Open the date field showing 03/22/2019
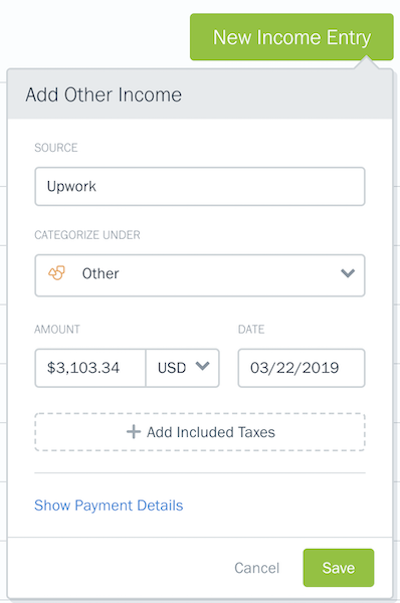 click(301, 368)
